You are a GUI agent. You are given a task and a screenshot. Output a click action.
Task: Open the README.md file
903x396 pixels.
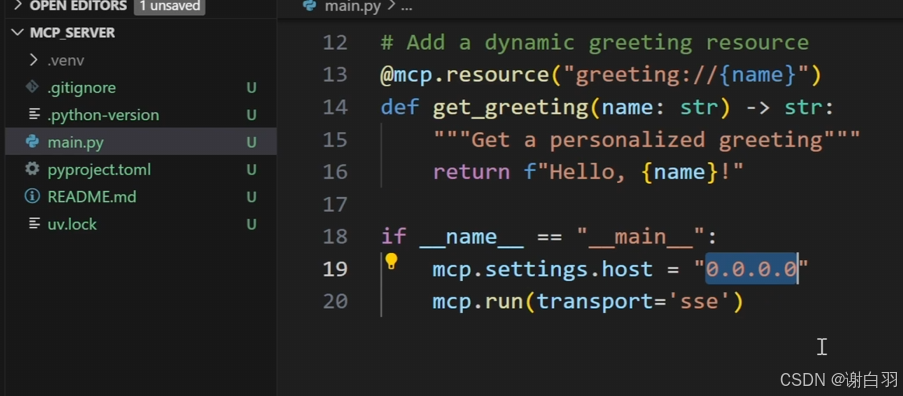92,197
